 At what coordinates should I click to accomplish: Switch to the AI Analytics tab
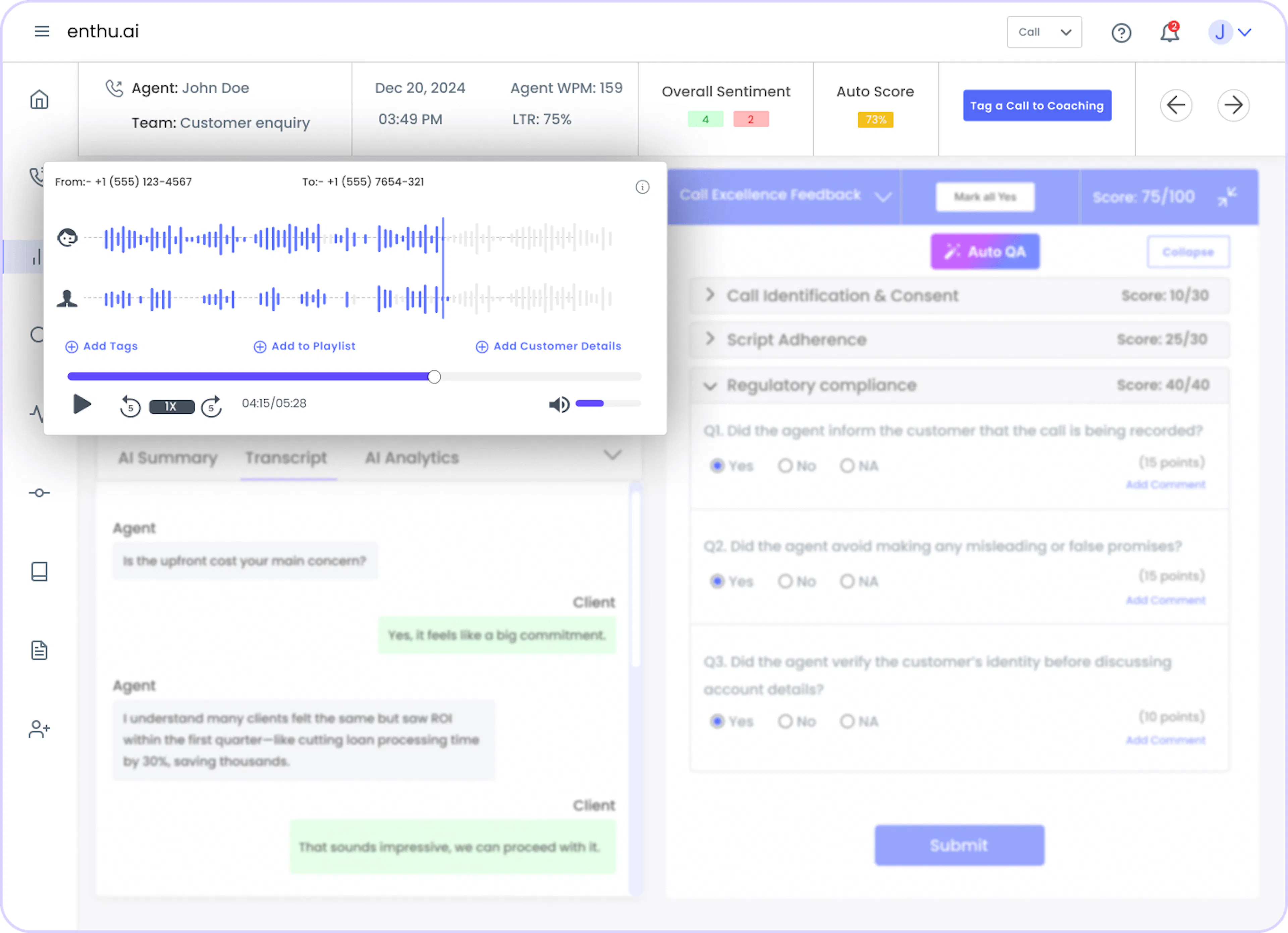point(412,458)
